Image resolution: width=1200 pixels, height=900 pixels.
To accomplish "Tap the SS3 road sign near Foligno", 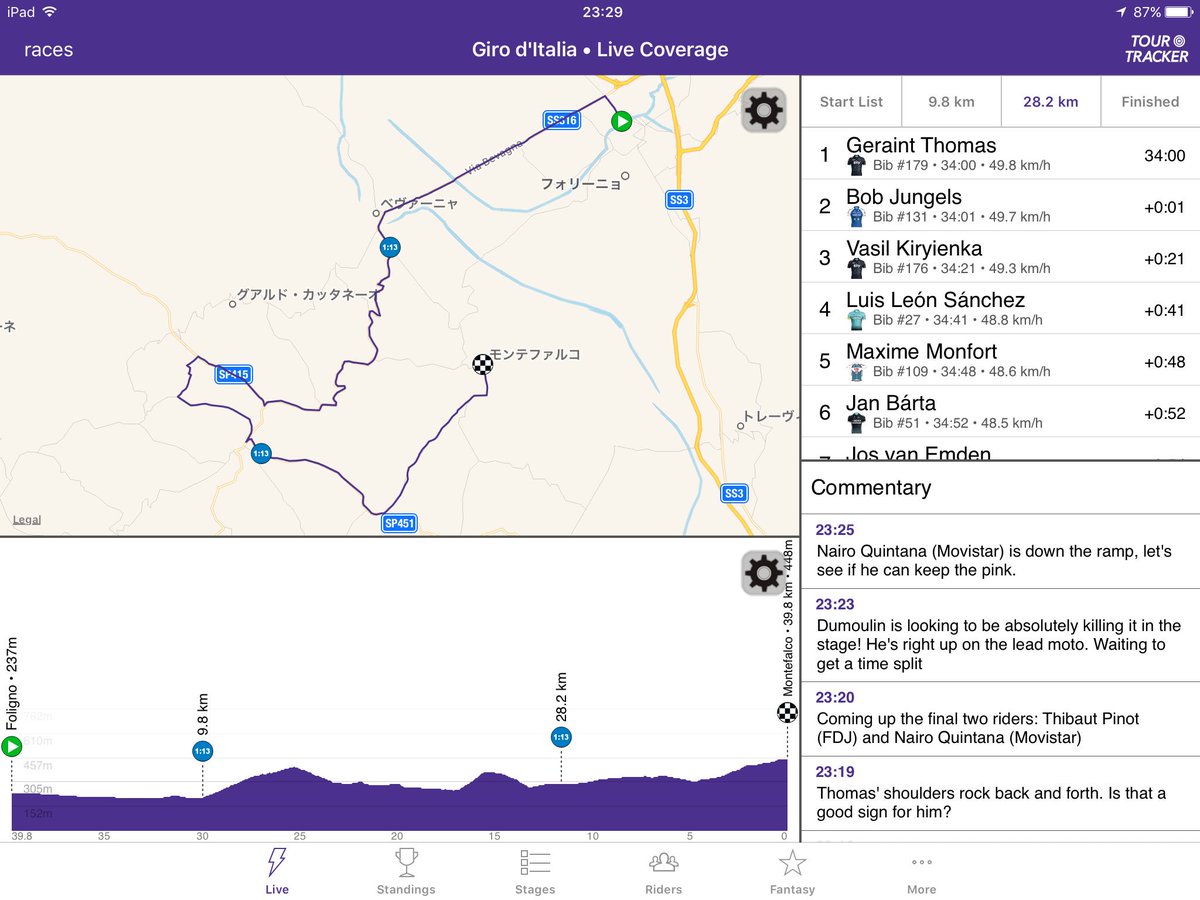I will tap(679, 200).
